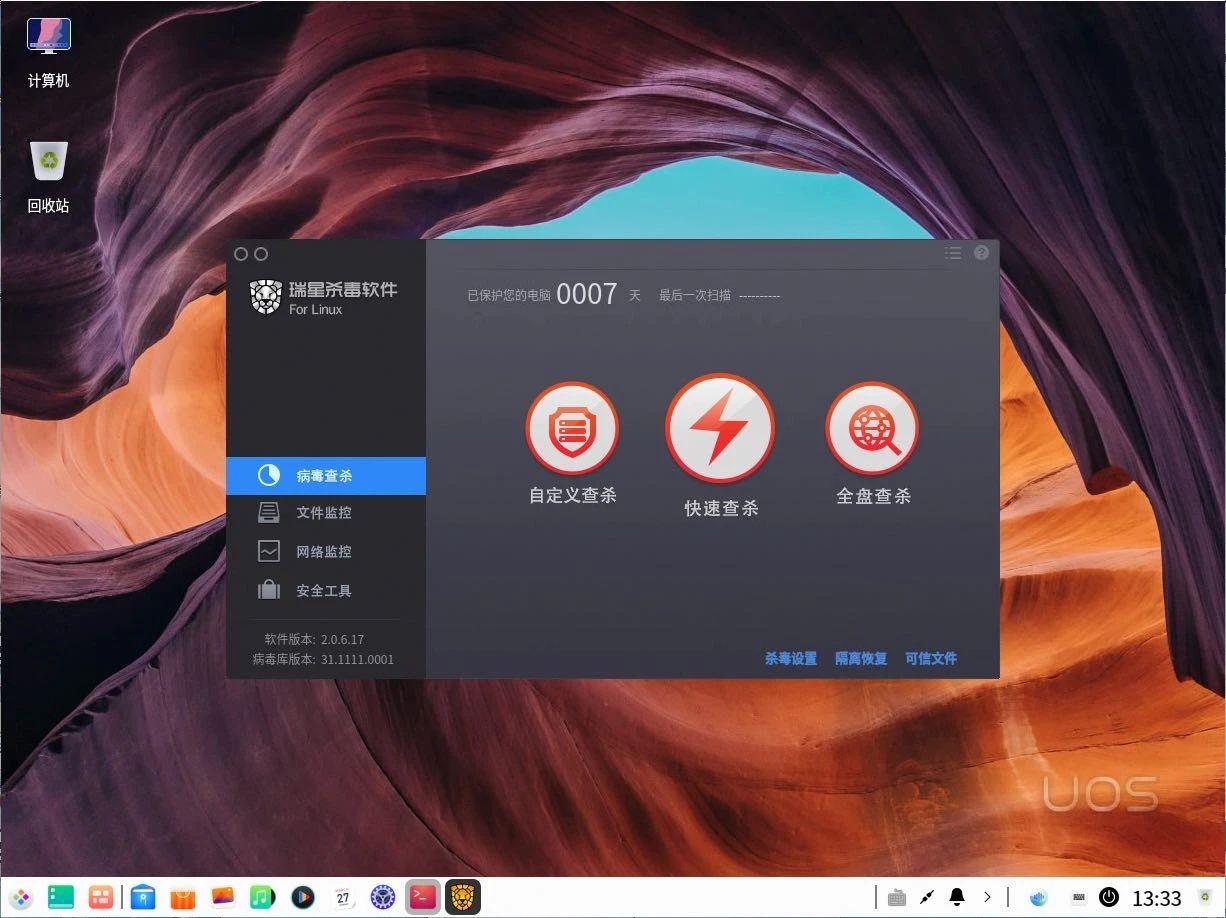Select 病毒查杀 in the sidebar
The width and height of the screenshot is (1226, 918).
(x=326, y=476)
